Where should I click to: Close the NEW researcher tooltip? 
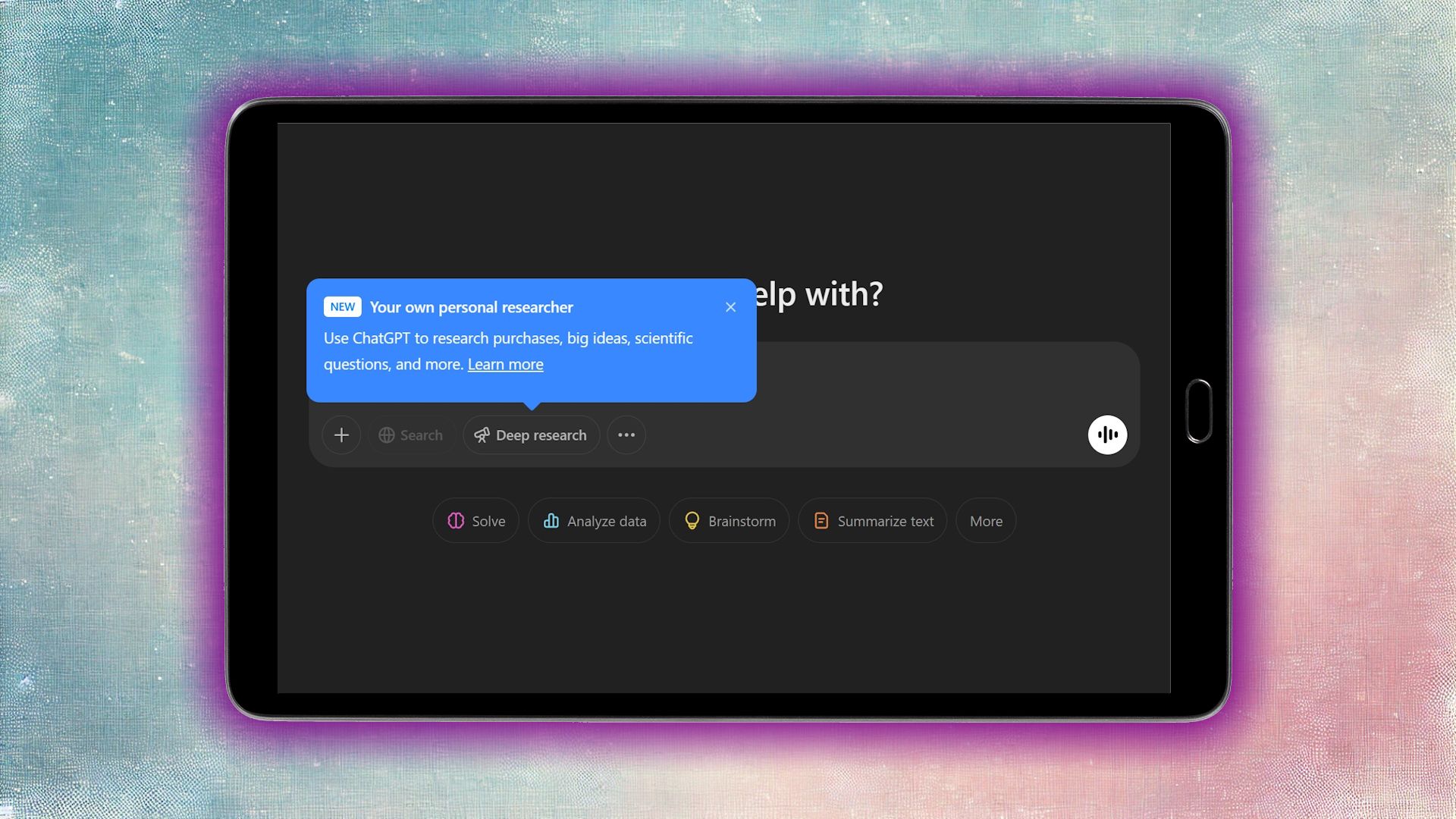(731, 307)
